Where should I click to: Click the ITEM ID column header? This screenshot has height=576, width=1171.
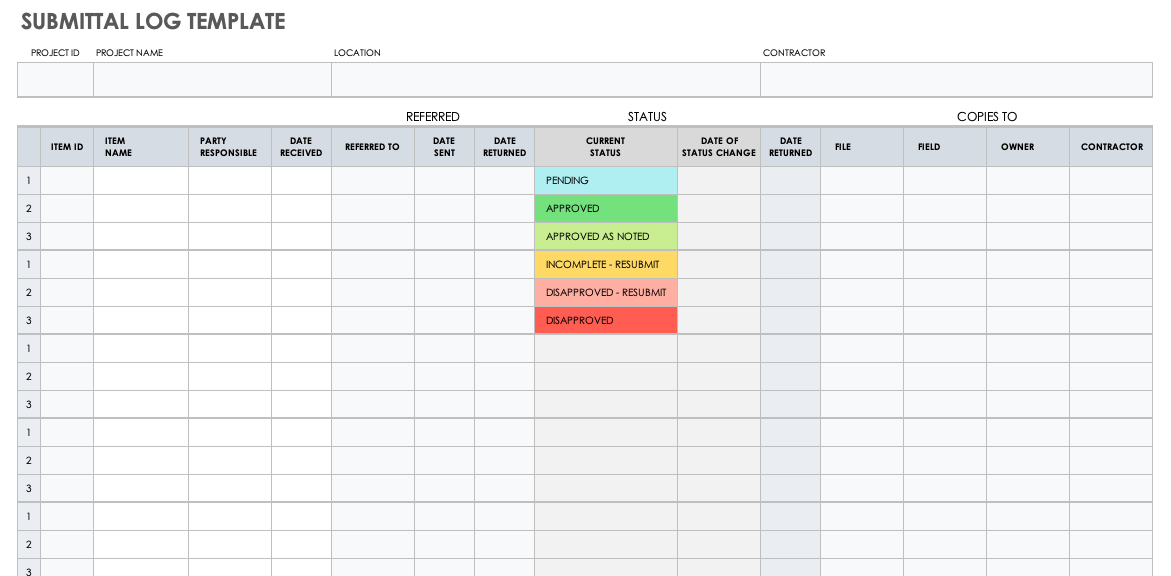tap(67, 147)
